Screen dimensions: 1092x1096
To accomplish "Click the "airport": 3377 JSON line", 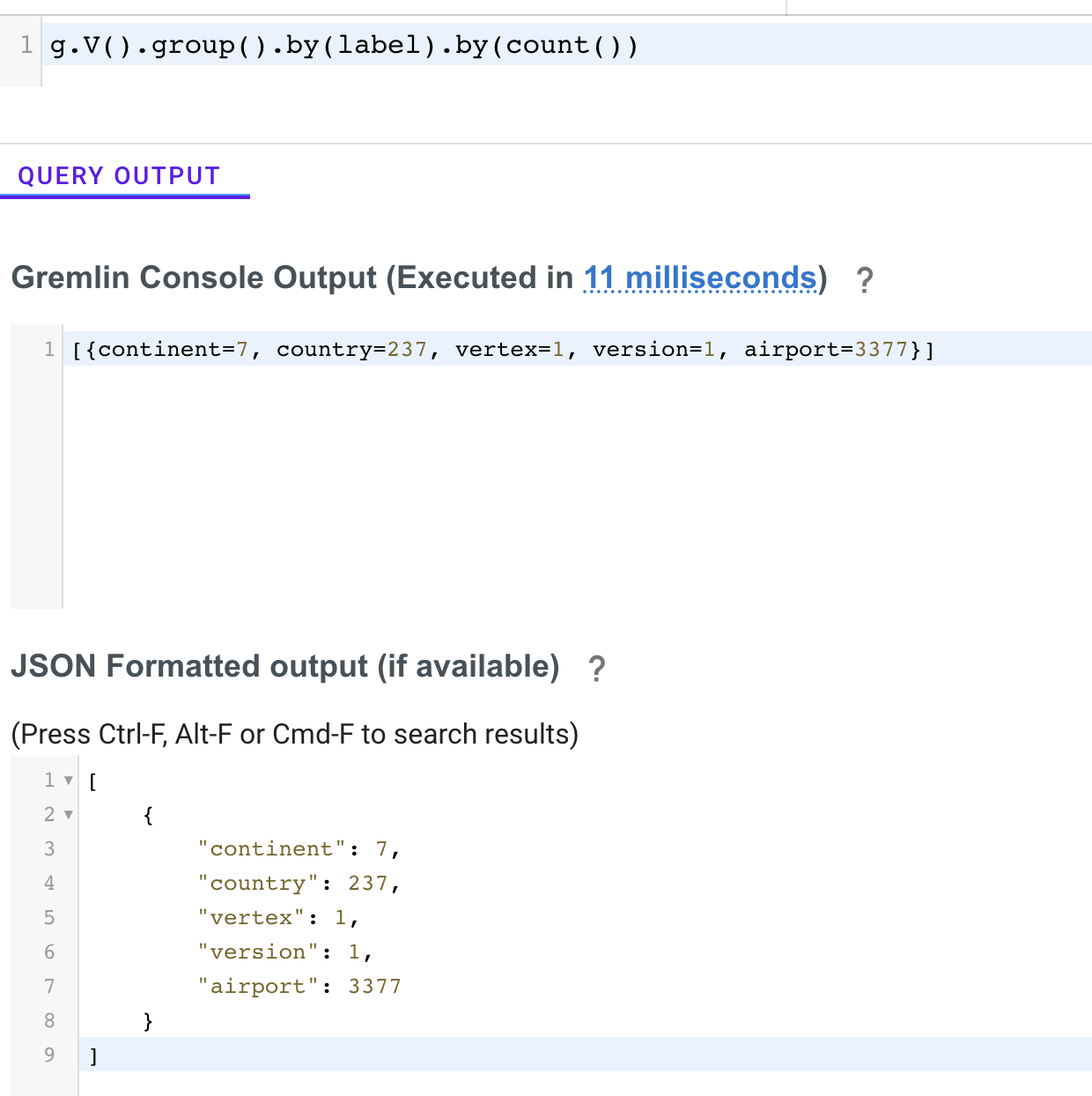I will 299,986.
